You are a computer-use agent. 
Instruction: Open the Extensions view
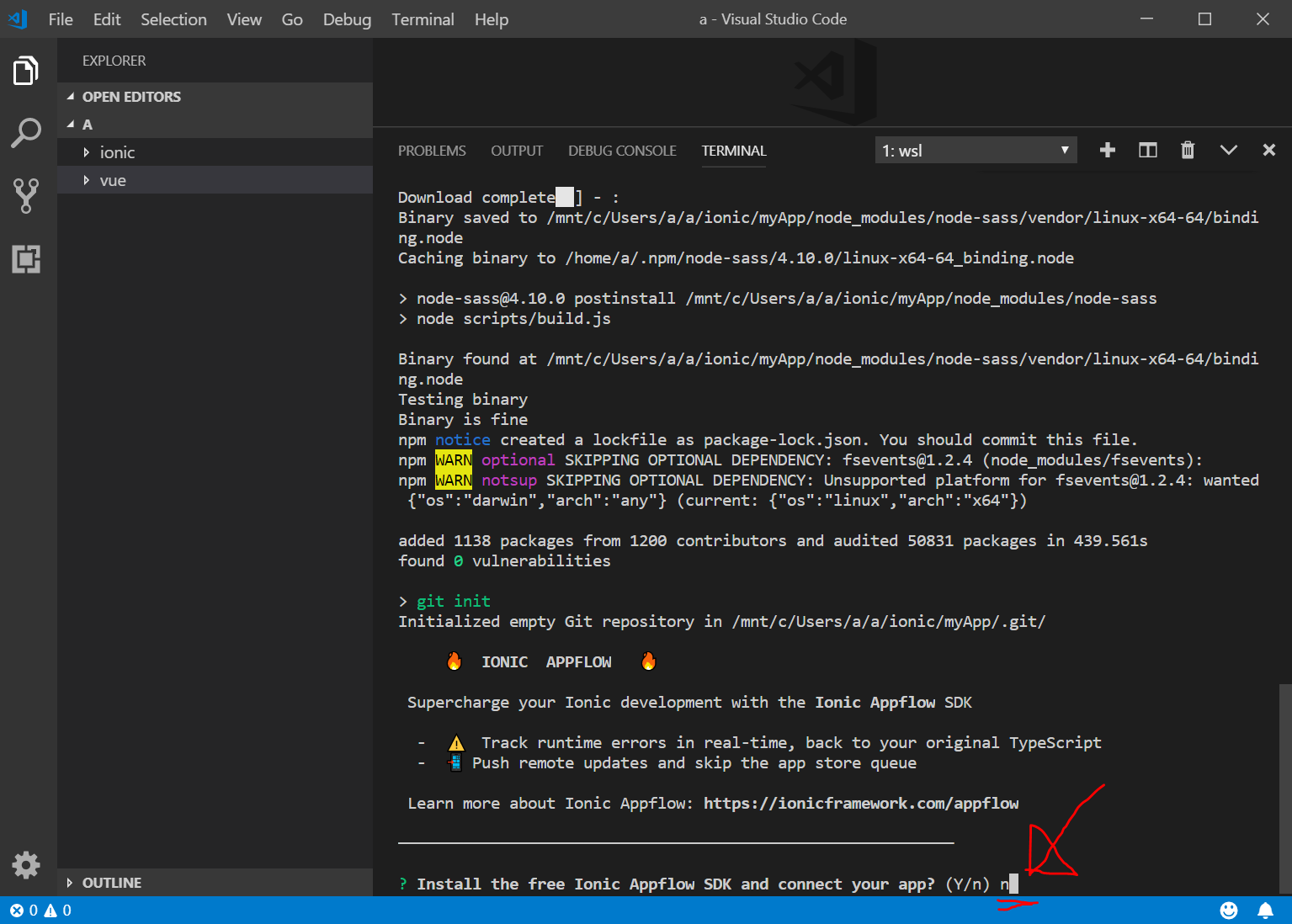point(26,259)
